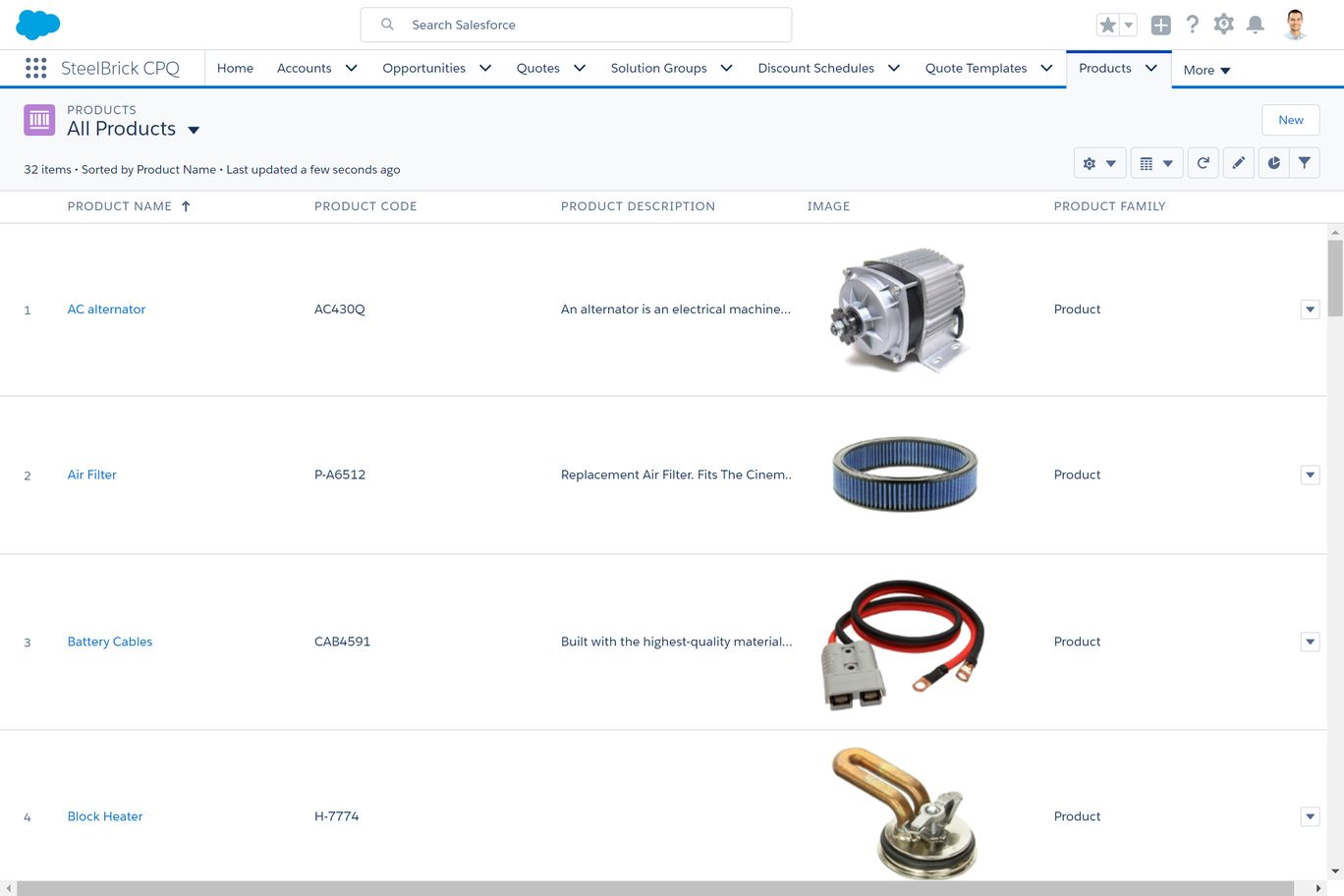
Task: Open the Battery Cables product link
Action: (110, 642)
